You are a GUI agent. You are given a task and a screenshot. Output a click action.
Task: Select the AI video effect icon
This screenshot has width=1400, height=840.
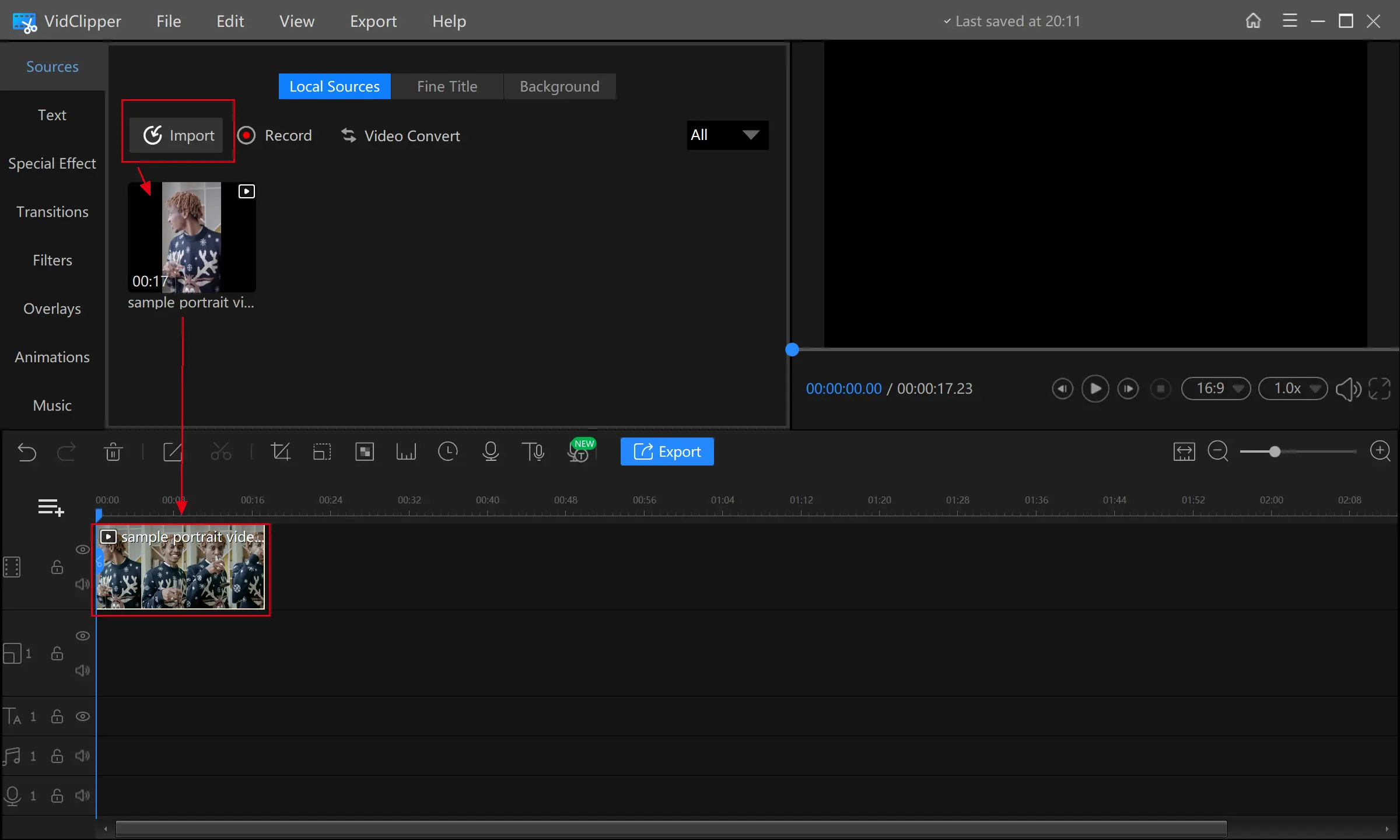point(364,451)
